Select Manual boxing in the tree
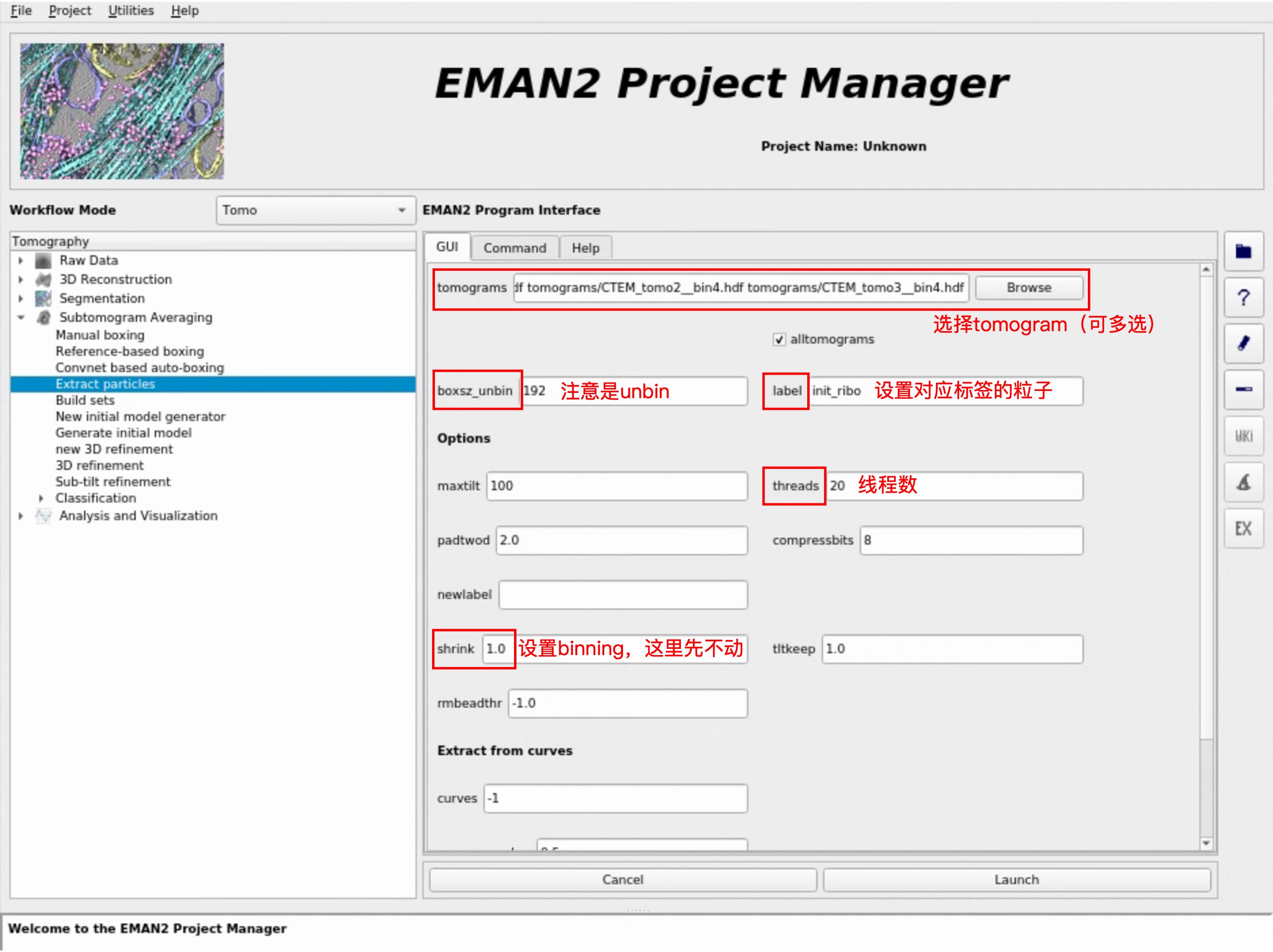The image size is (1273, 952). click(100, 335)
